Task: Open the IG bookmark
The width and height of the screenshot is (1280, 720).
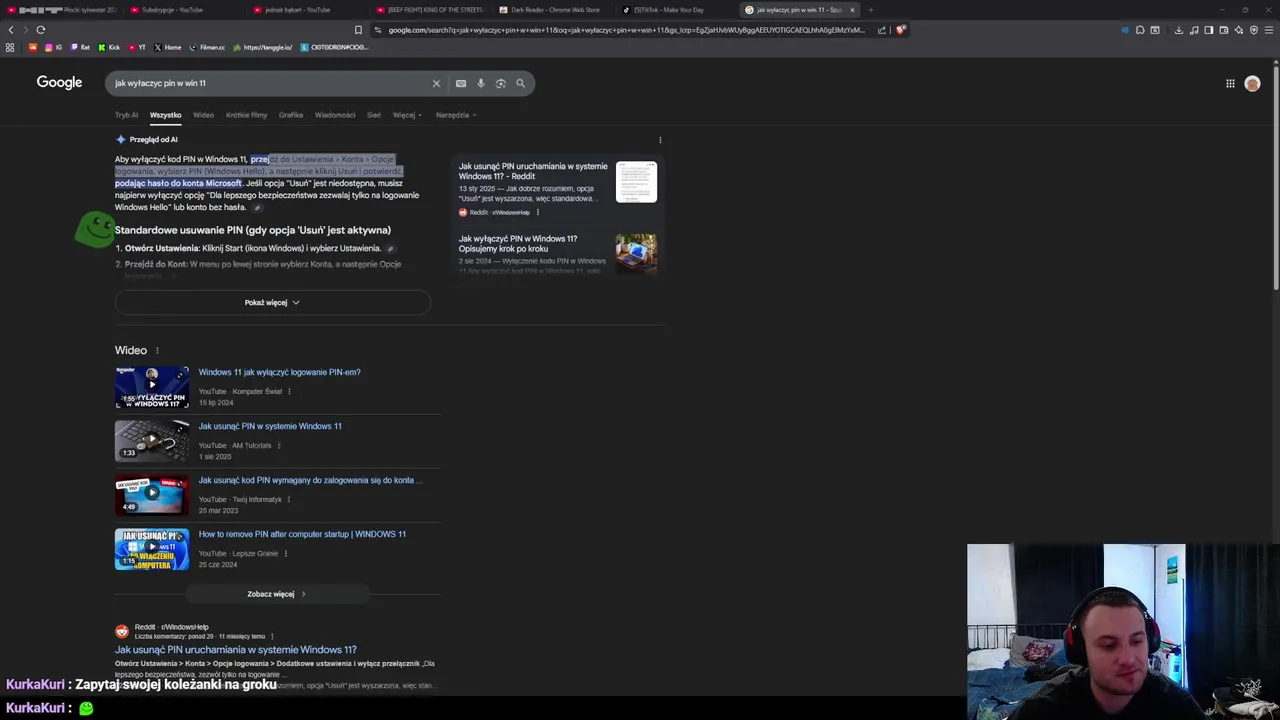Action: pyautogui.click(x=54, y=47)
